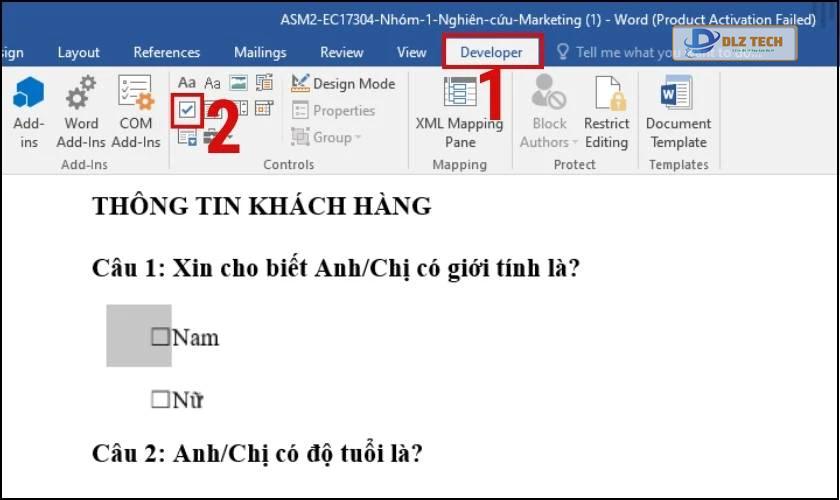Viewport: 840px width, 500px height.
Task: Insert Plain Text content control
Action: pos(213,83)
